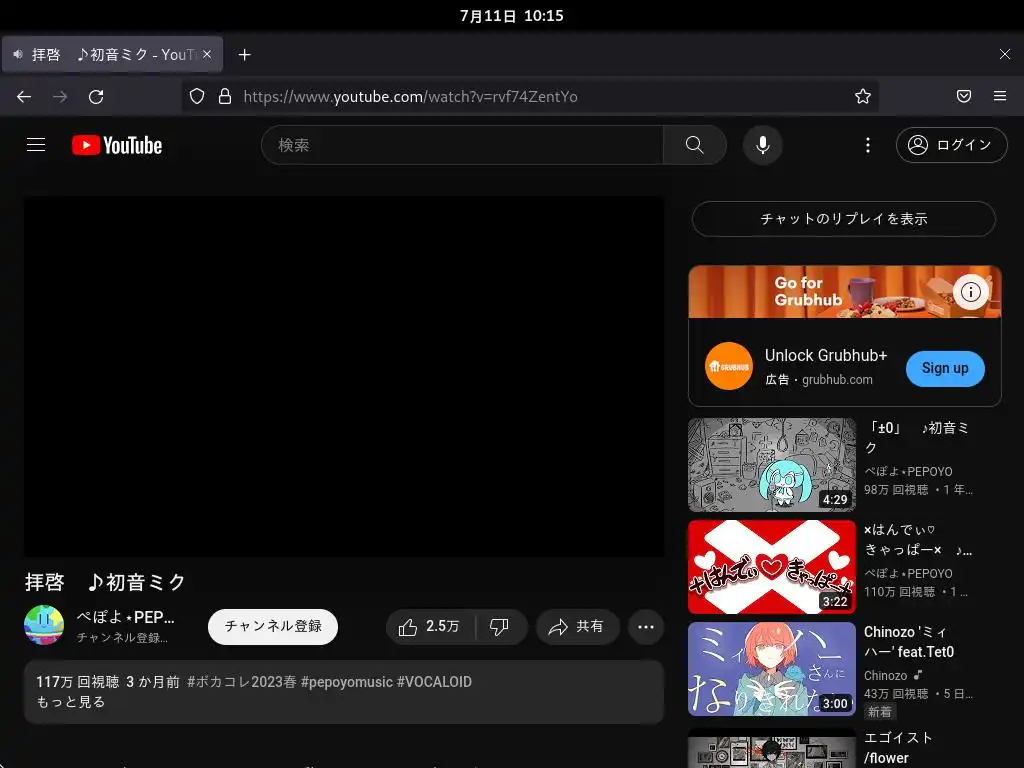The width and height of the screenshot is (1024, 768).
Task: Click the browser forward arrow
Action: click(x=60, y=97)
